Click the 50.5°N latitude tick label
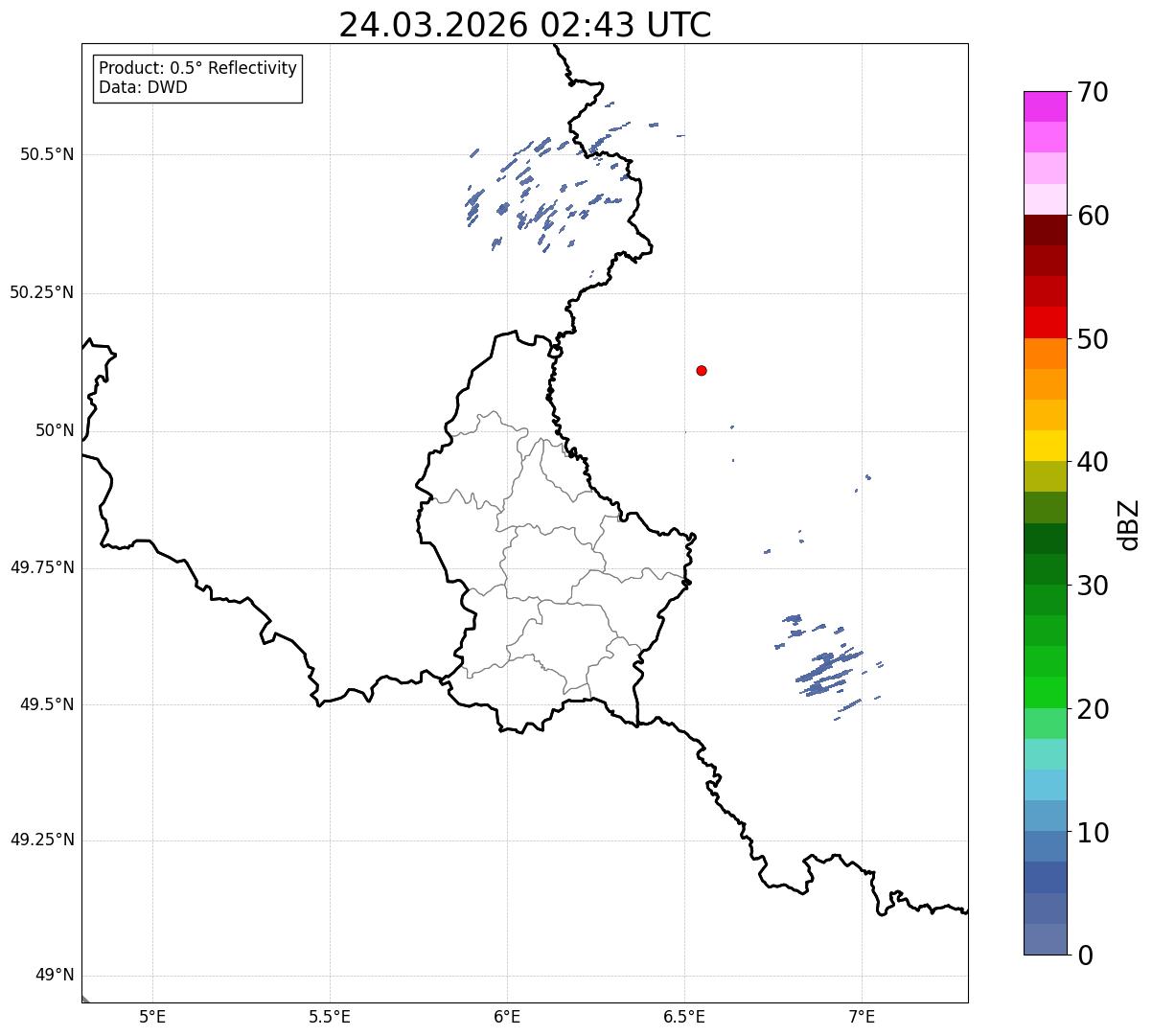This screenshot has width=1152, height=1036. click(47, 154)
